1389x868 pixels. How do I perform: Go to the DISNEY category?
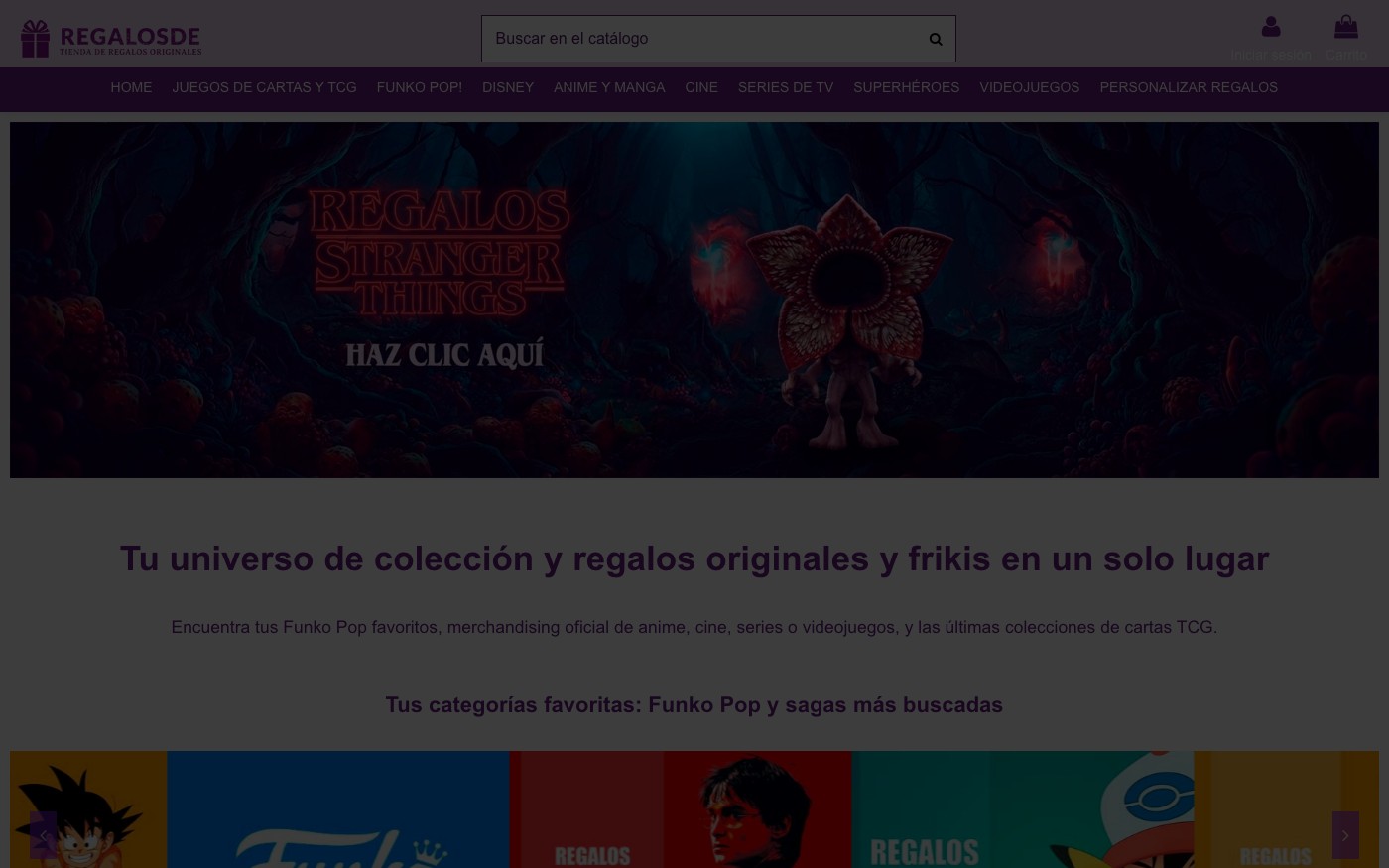coord(508,87)
